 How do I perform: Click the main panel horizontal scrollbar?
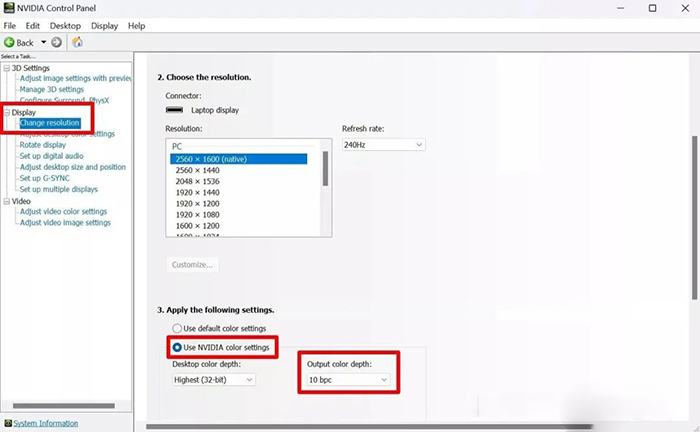click(x=369, y=427)
